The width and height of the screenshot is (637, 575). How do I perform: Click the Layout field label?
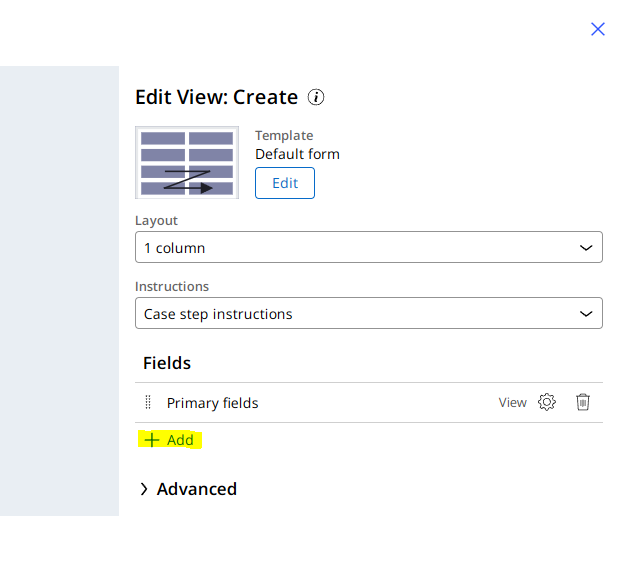pos(156,220)
